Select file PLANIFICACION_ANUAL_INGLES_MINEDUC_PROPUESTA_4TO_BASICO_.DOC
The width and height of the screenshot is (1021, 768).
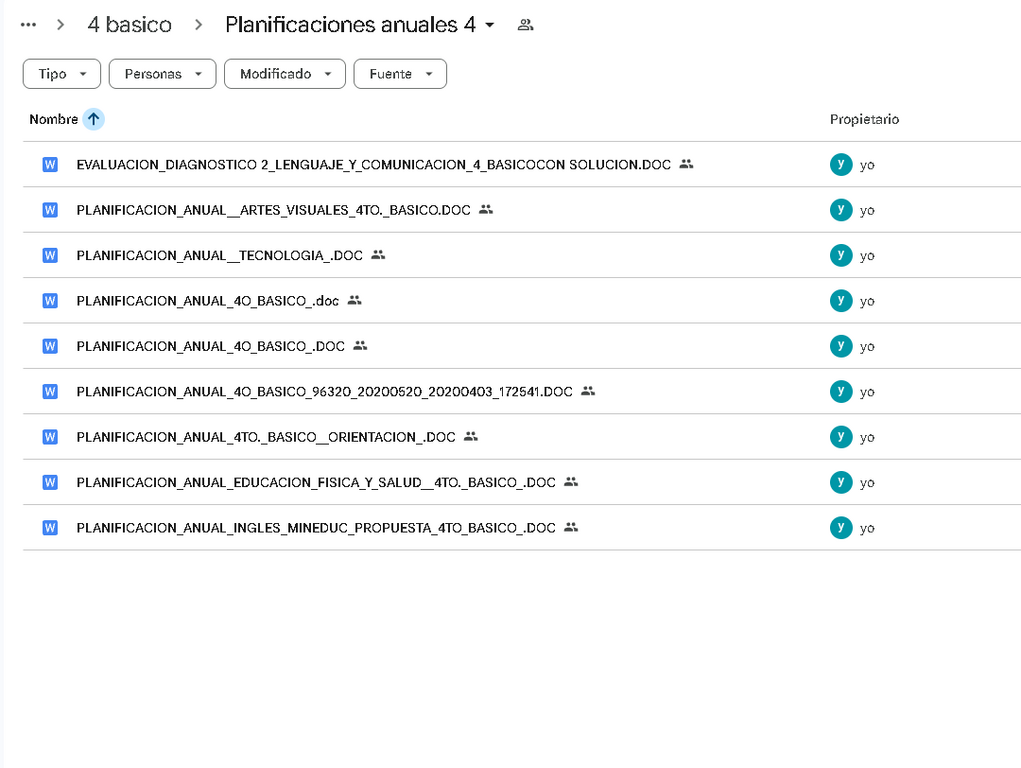pyautogui.click(x=316, y=528)
